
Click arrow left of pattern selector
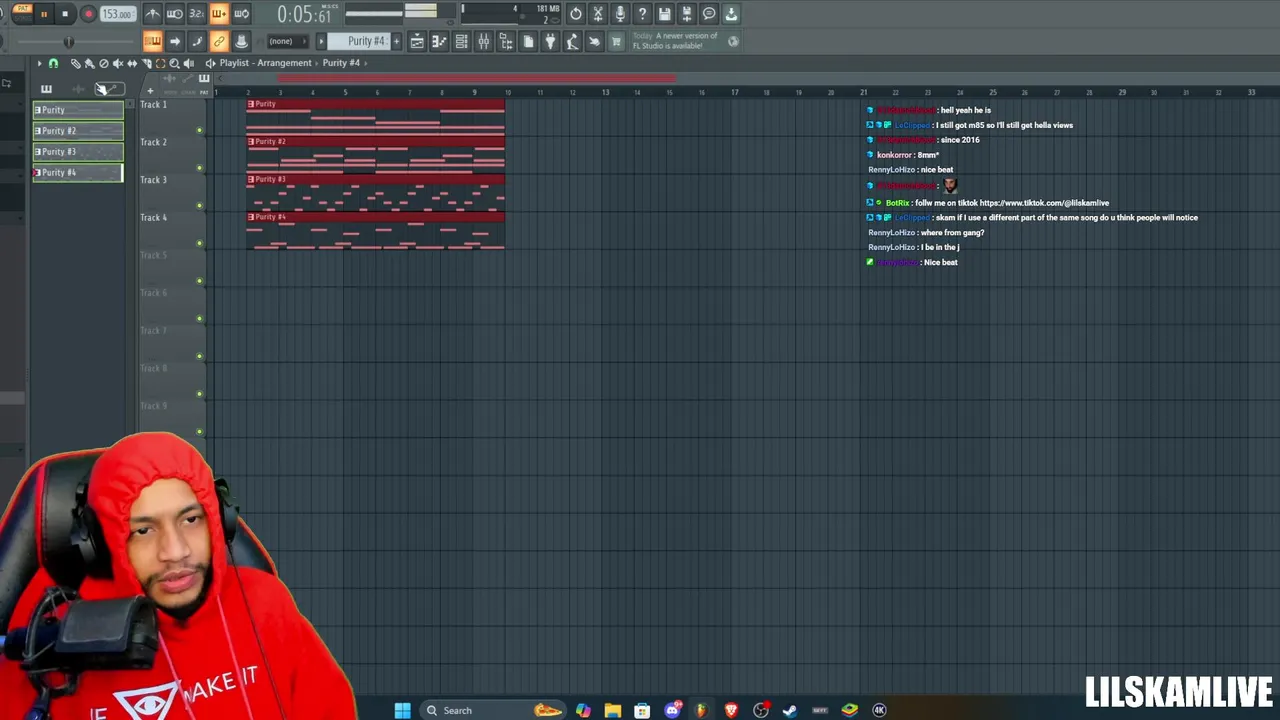pyautogui.click(x=321, y=41)
